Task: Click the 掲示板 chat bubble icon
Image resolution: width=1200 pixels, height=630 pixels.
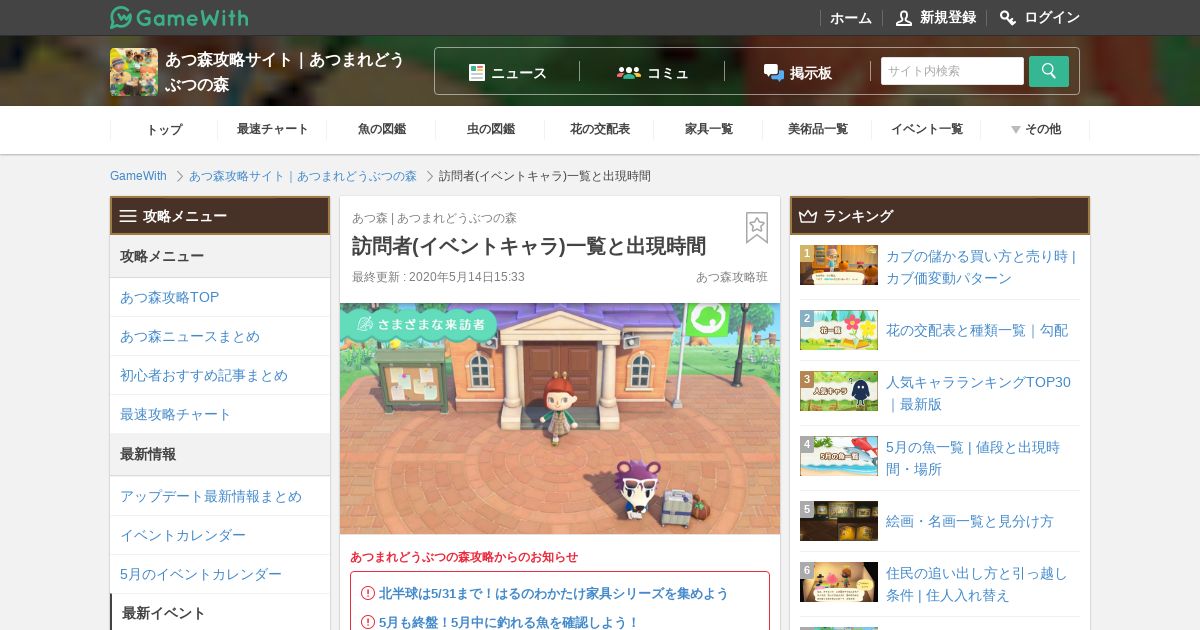Action: pyautogui.click(x=773, y=72)
